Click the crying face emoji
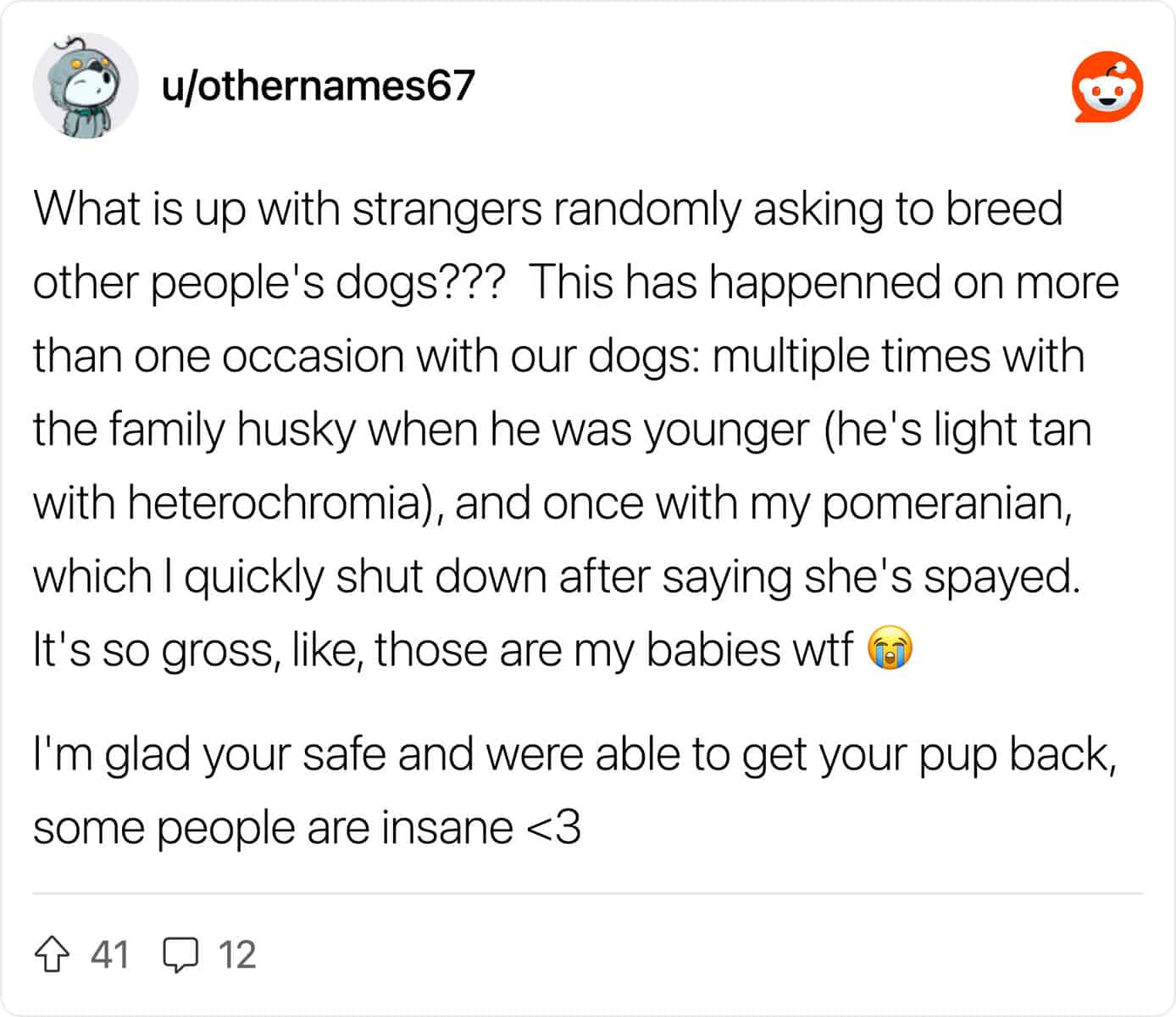Screen dimensions: 1176x1017 [890, 650]
